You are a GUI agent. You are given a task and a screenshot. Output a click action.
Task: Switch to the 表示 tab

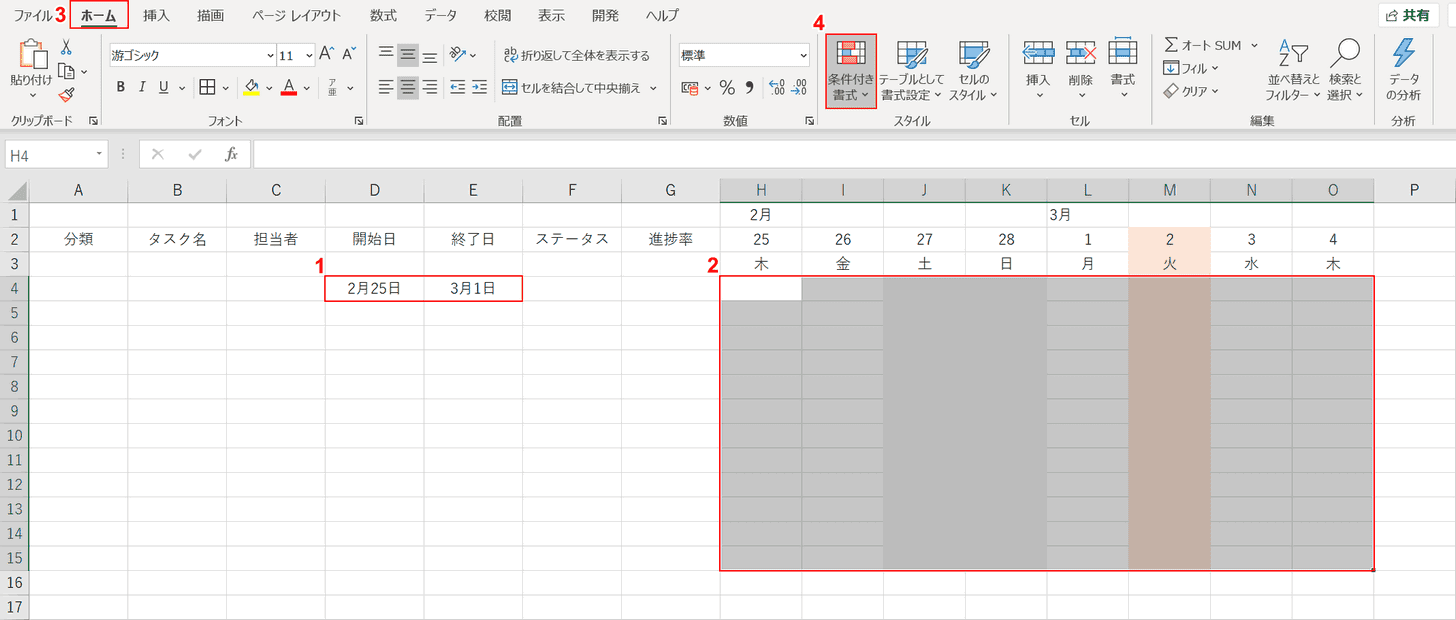click(551, 15)
